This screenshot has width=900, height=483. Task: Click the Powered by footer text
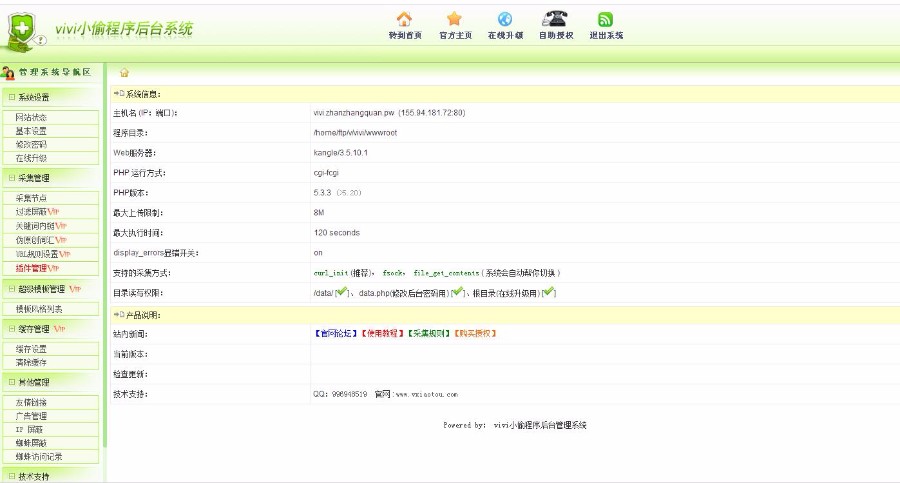pos(515,425)
